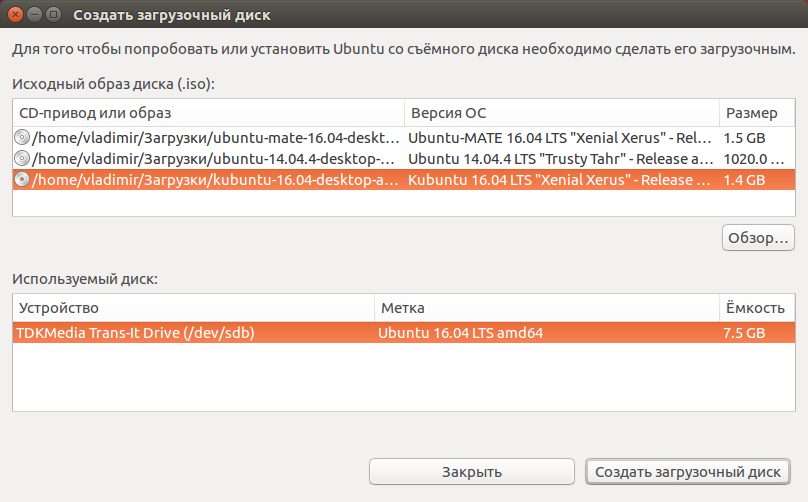Choose the TDKMedia Trans-It Drive device

pos(404,333)
